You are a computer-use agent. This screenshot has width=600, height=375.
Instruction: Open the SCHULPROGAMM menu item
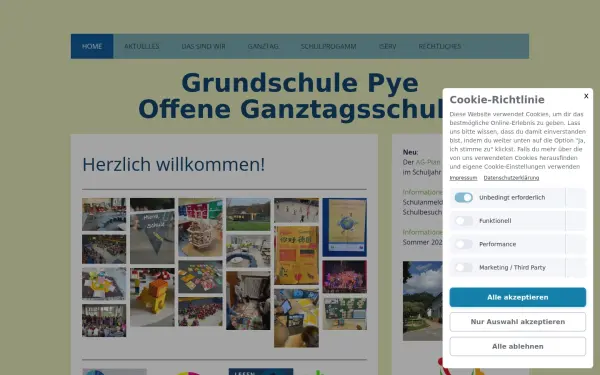tap(328, 46)
